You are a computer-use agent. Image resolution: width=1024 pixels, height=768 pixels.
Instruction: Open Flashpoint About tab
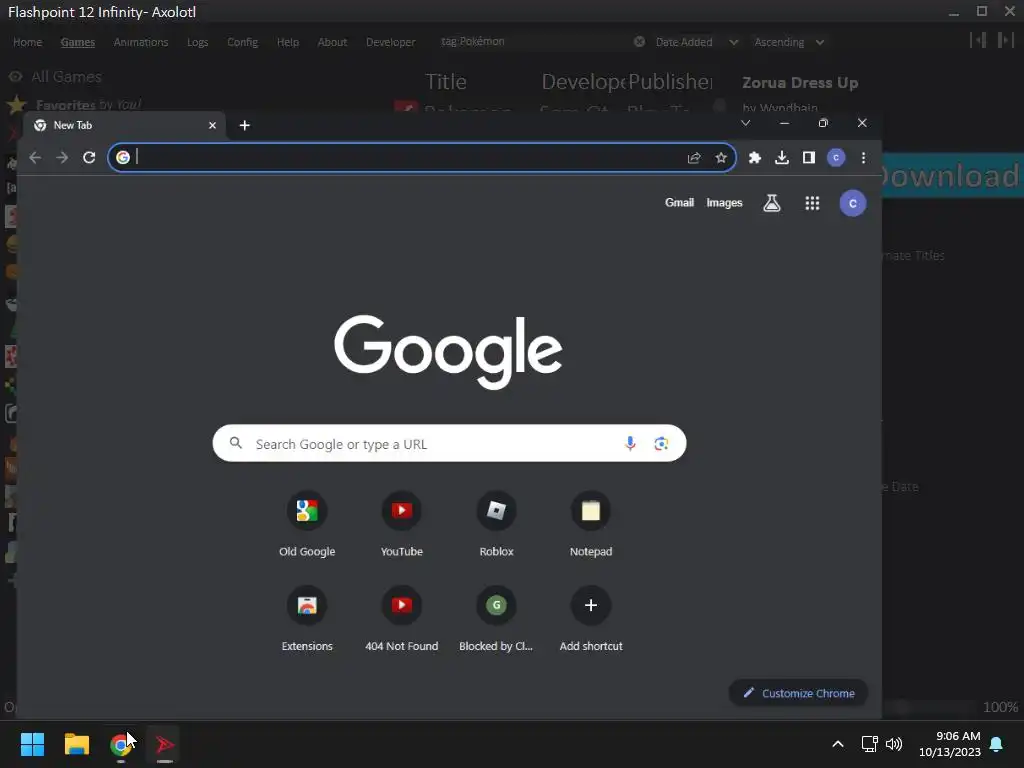pyautogui.click(x=332, y=42)
